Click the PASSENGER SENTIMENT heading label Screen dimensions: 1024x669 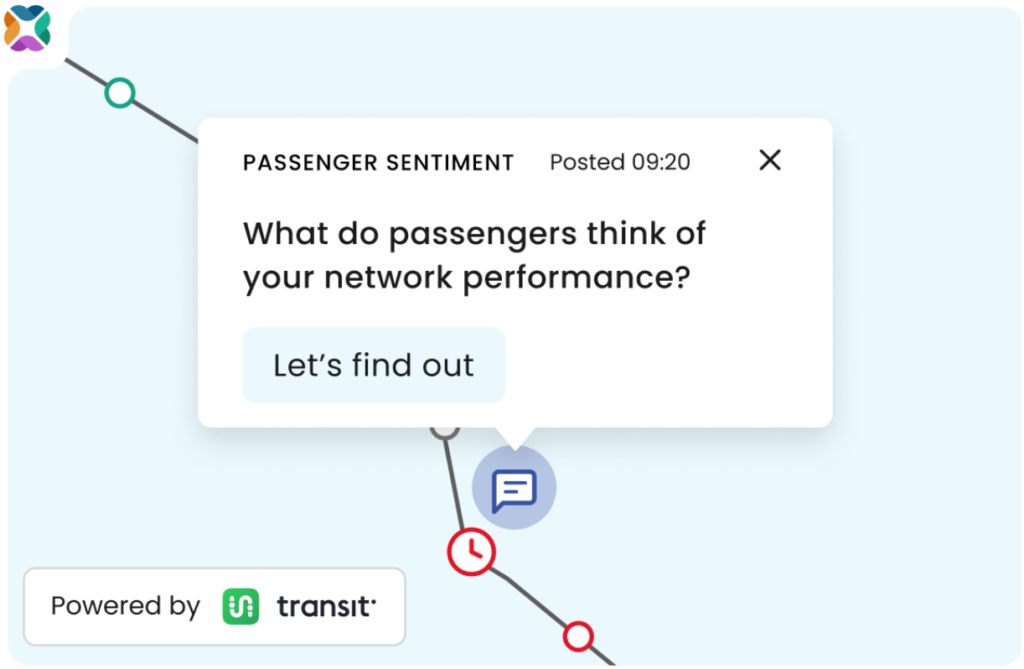(378, 162)
